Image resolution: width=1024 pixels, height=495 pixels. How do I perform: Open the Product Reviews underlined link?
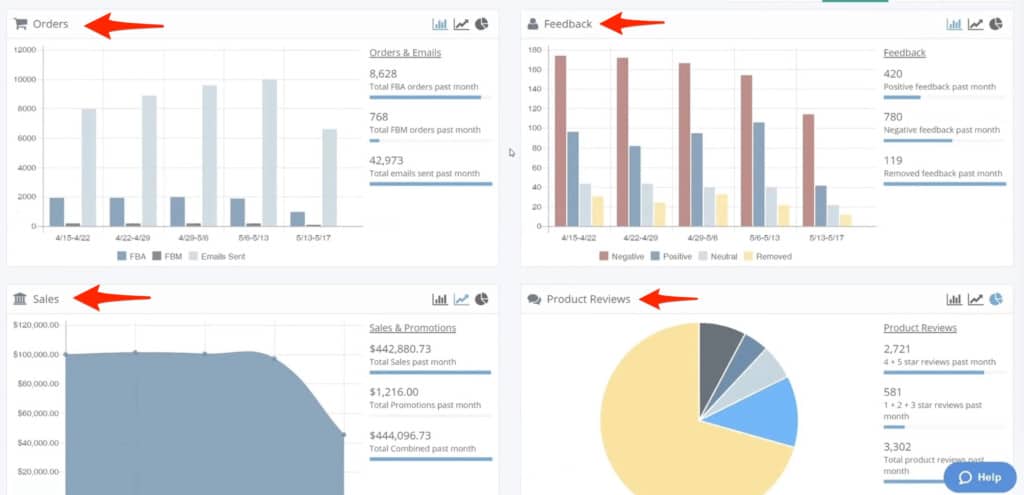coord(920,328)
